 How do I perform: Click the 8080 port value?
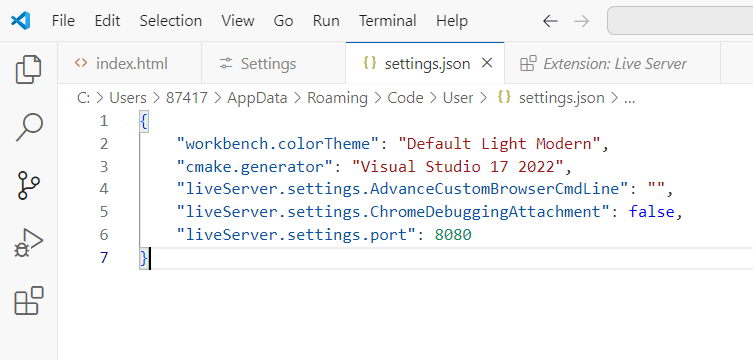pos(453,235)
